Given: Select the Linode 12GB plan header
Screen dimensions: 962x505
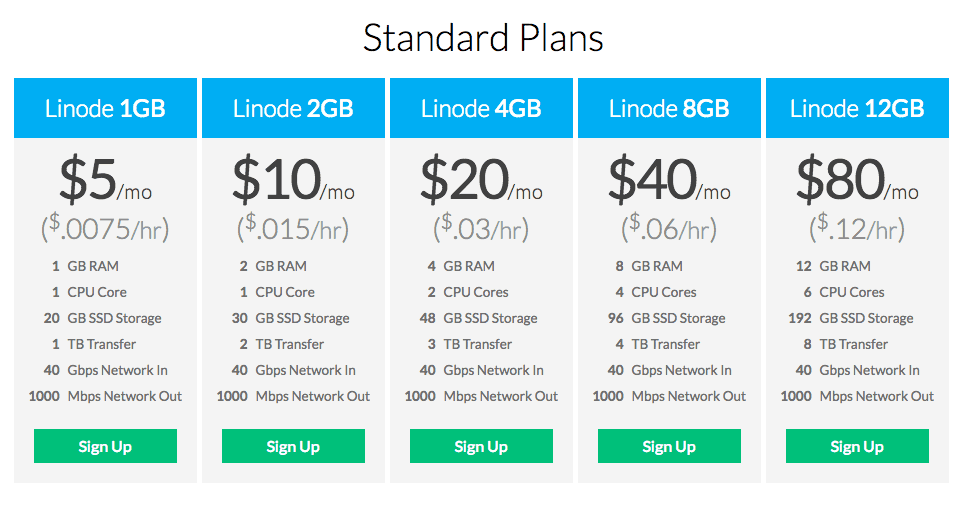Looking at the screenshot, I should pyautogui.click(x=857, y=108).
